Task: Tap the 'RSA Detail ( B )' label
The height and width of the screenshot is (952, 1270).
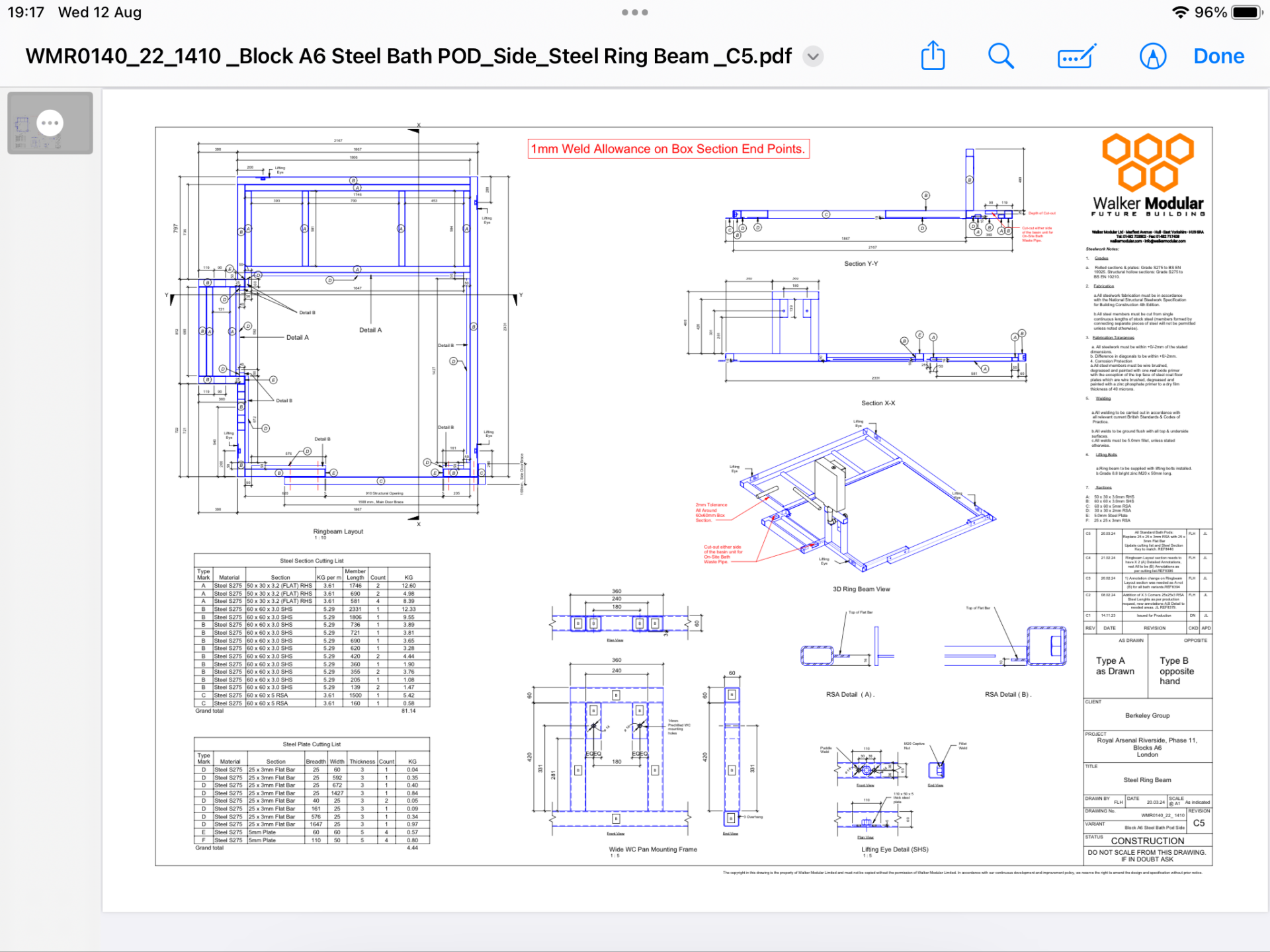Action: pyautogui.click(x=1008, y=695)
